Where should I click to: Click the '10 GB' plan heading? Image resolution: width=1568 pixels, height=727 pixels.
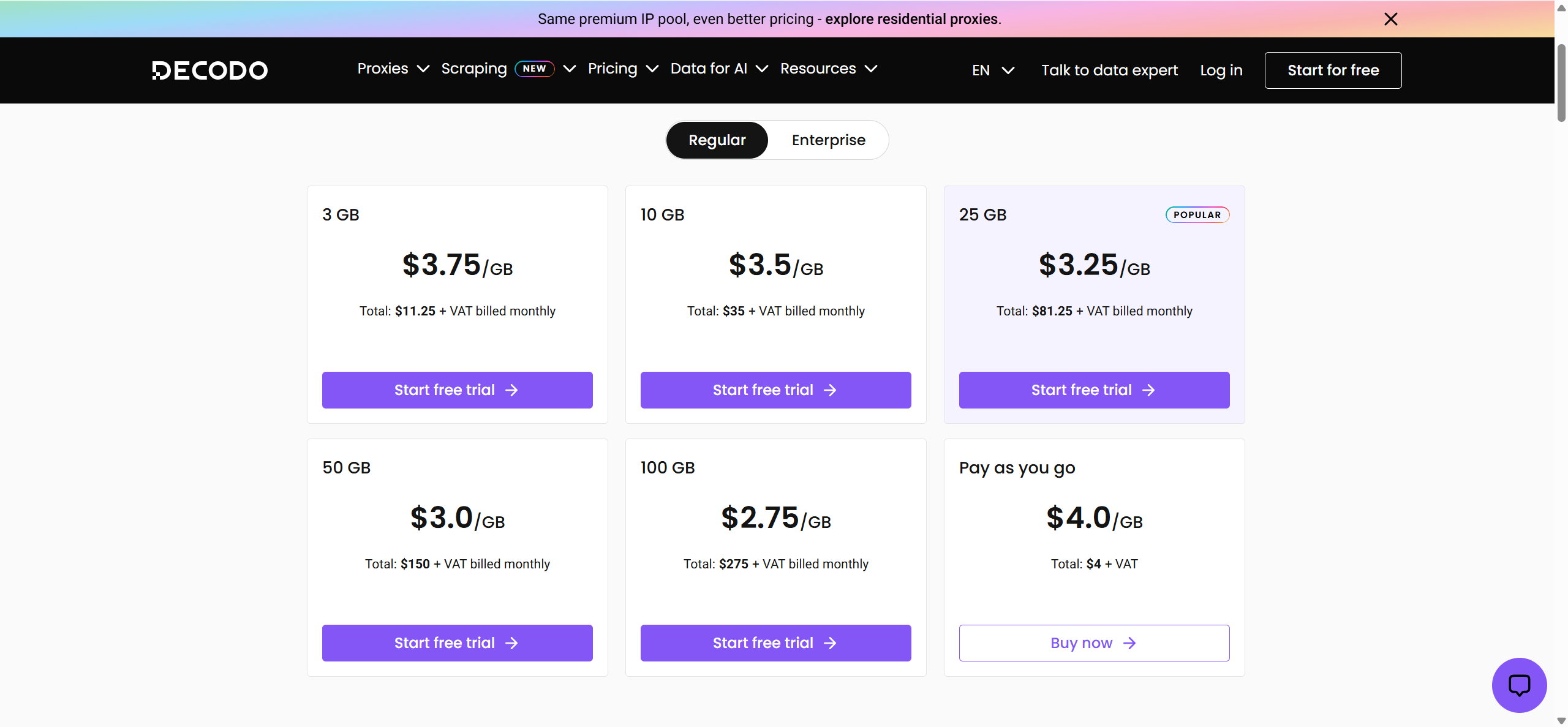(x=662, y=215)
